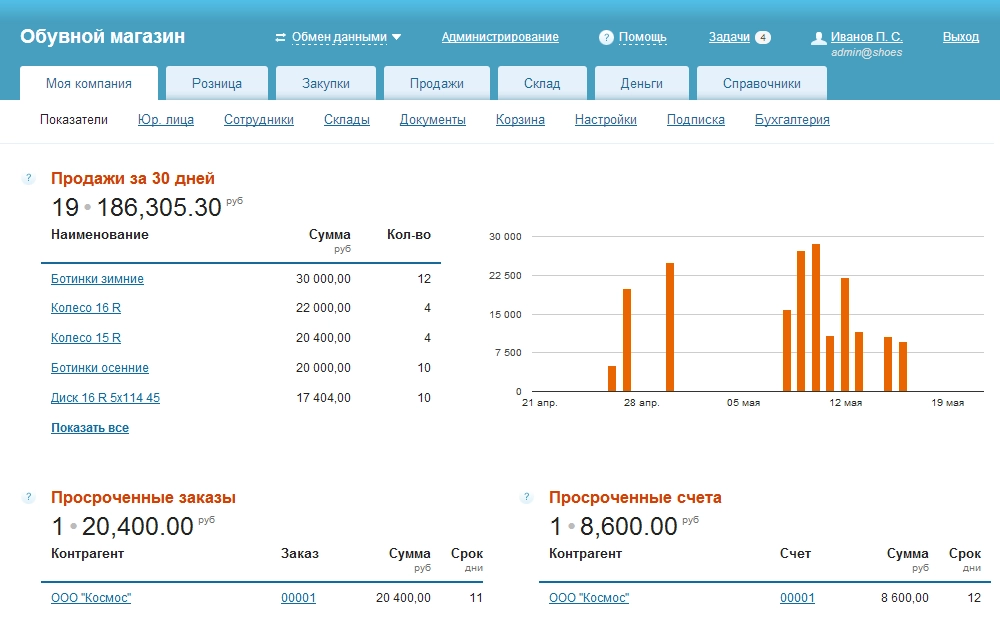Click the Показать все link

(x=90, y=428)
